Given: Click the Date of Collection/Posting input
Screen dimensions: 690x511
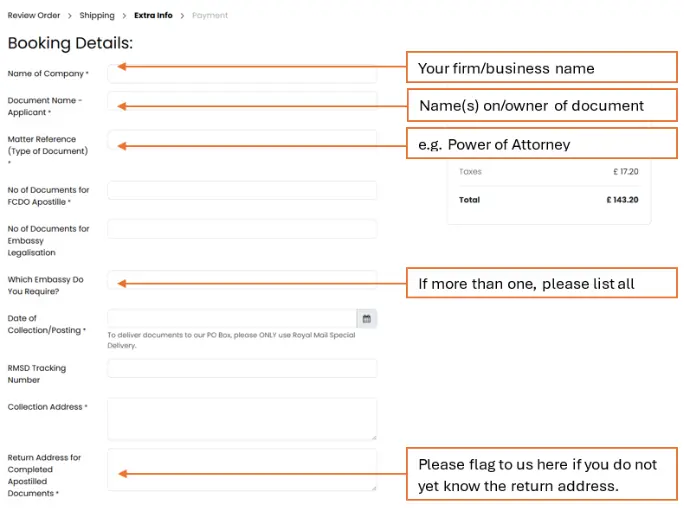Looking at the screenshot, I should coord(231,319).
